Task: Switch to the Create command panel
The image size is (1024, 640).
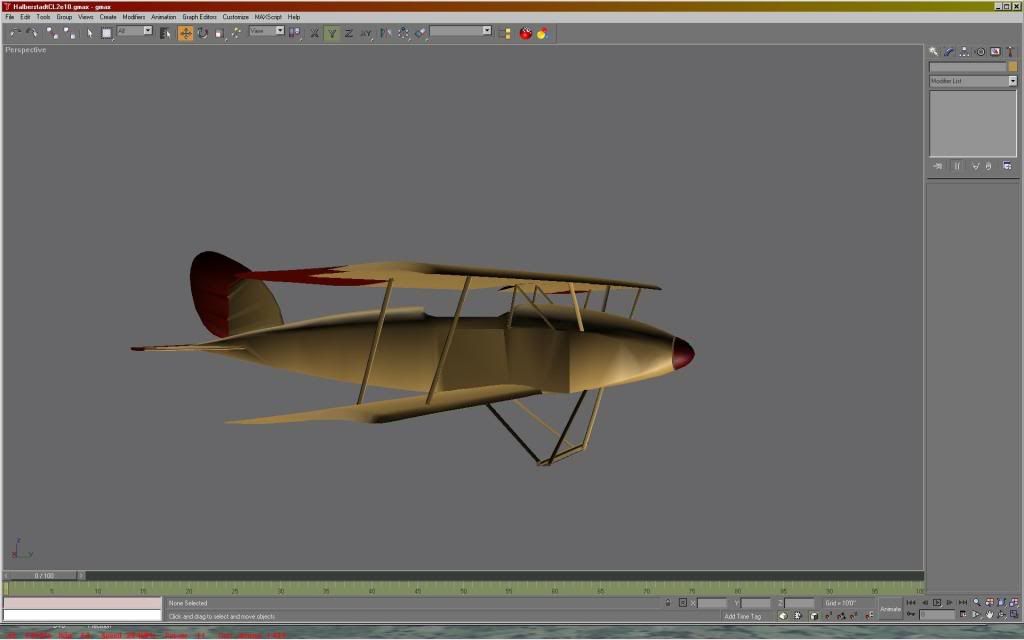Action: (934, 52)
